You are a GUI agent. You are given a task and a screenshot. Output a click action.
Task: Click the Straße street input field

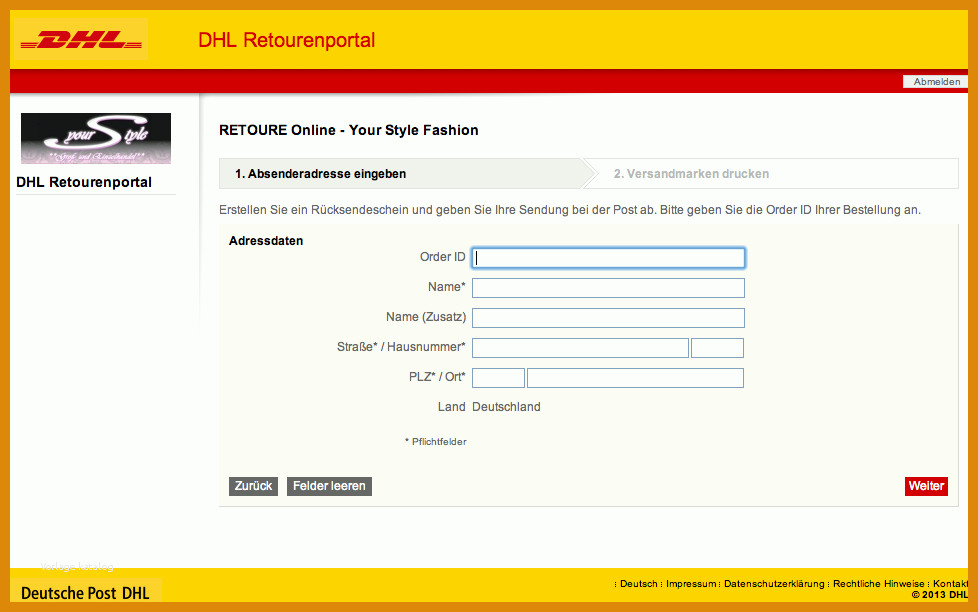(580, 347)
